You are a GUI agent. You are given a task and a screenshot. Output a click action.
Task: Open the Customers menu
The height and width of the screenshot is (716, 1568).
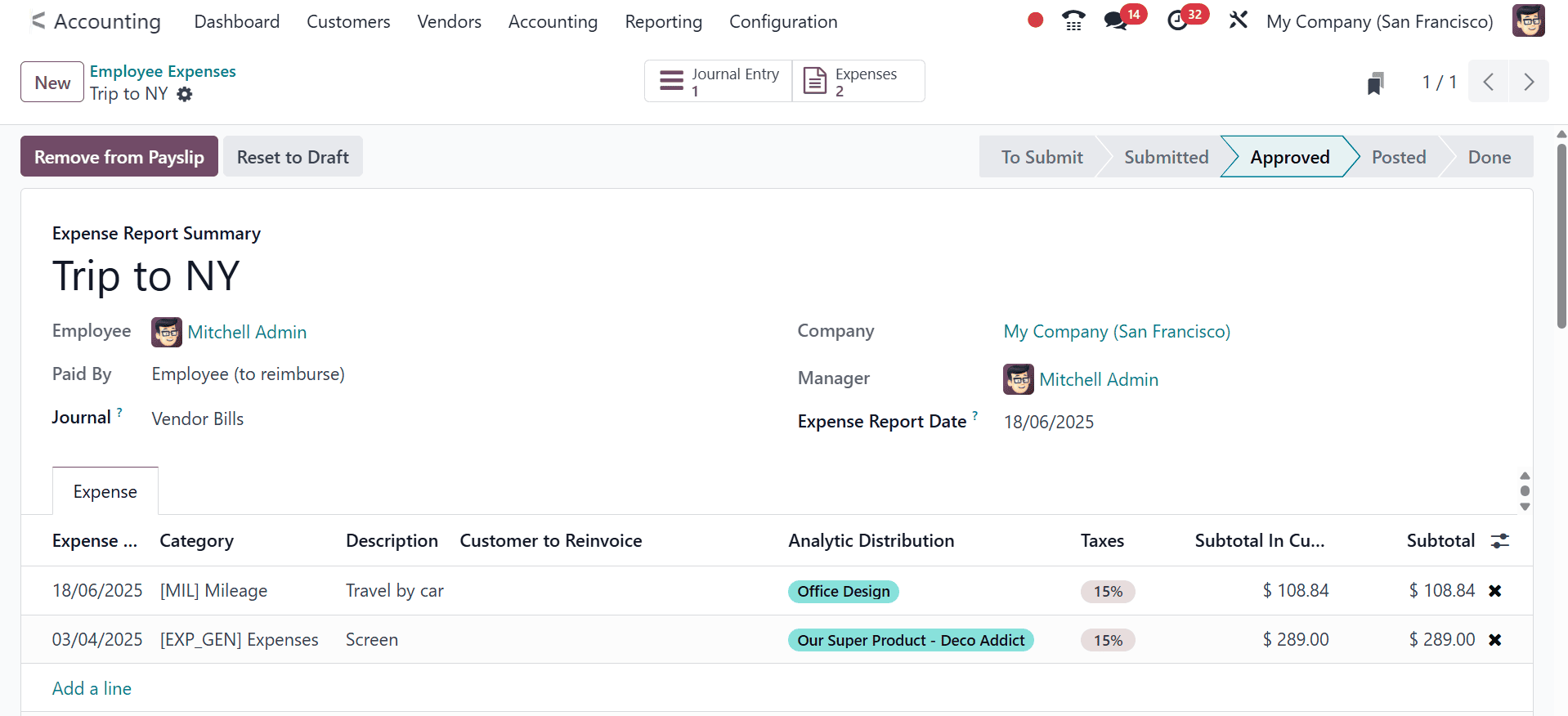[x=348, y=21]
